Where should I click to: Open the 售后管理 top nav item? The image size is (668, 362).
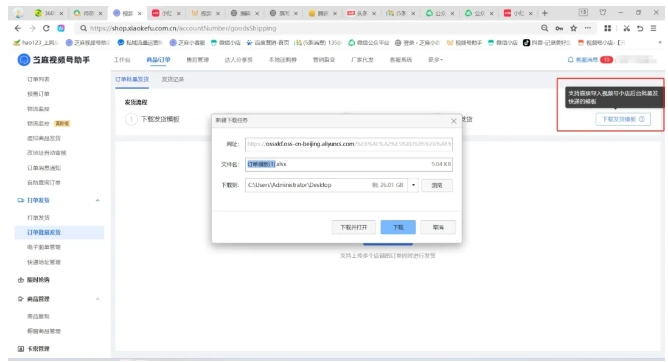[198, 60]
